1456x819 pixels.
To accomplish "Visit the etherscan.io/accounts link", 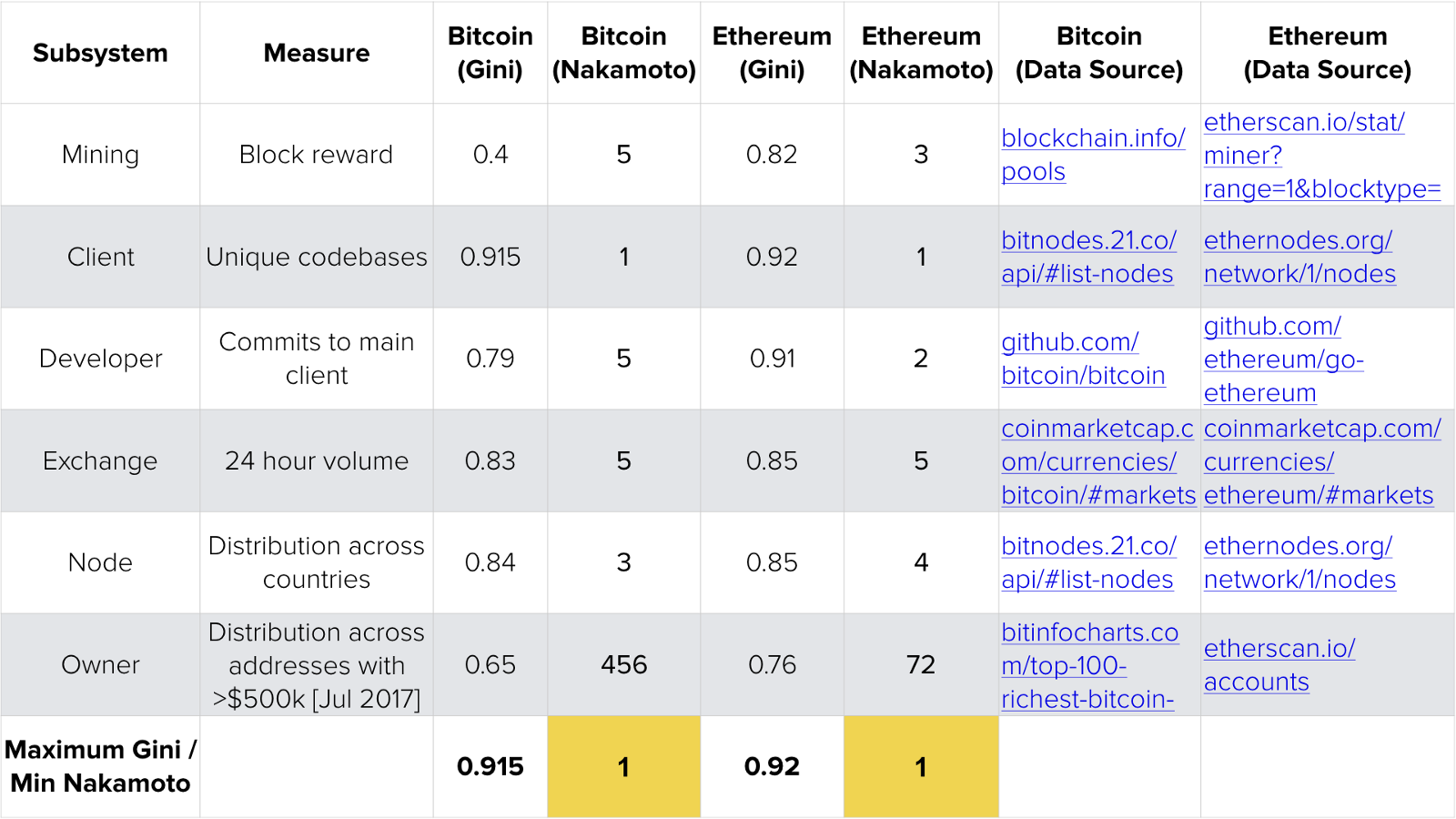I will [1279, 649].
